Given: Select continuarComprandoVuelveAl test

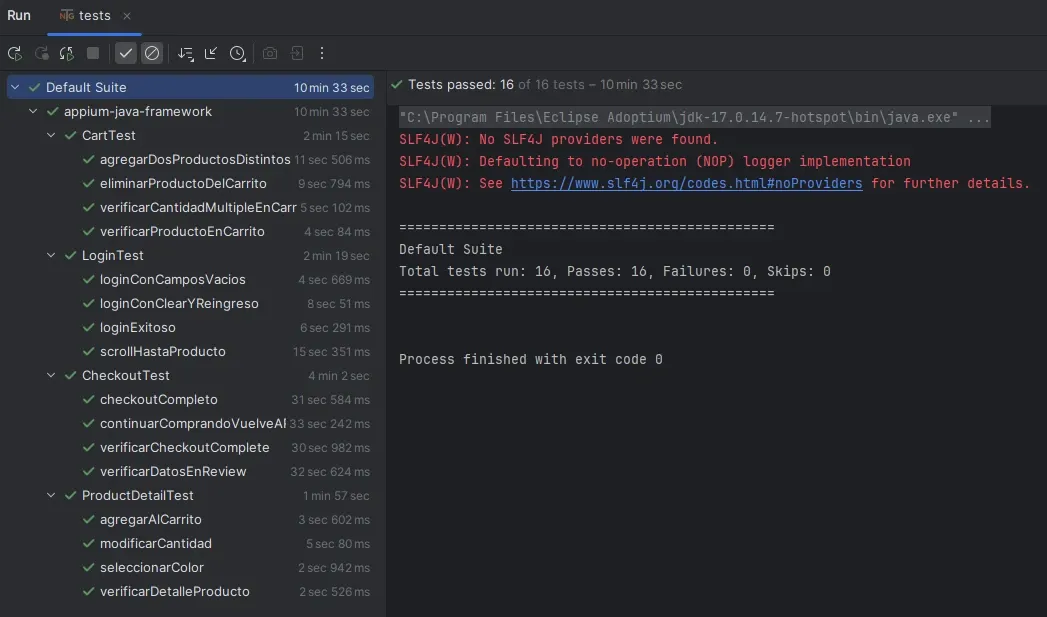Looking at the screenshot, I should [190, 424].
